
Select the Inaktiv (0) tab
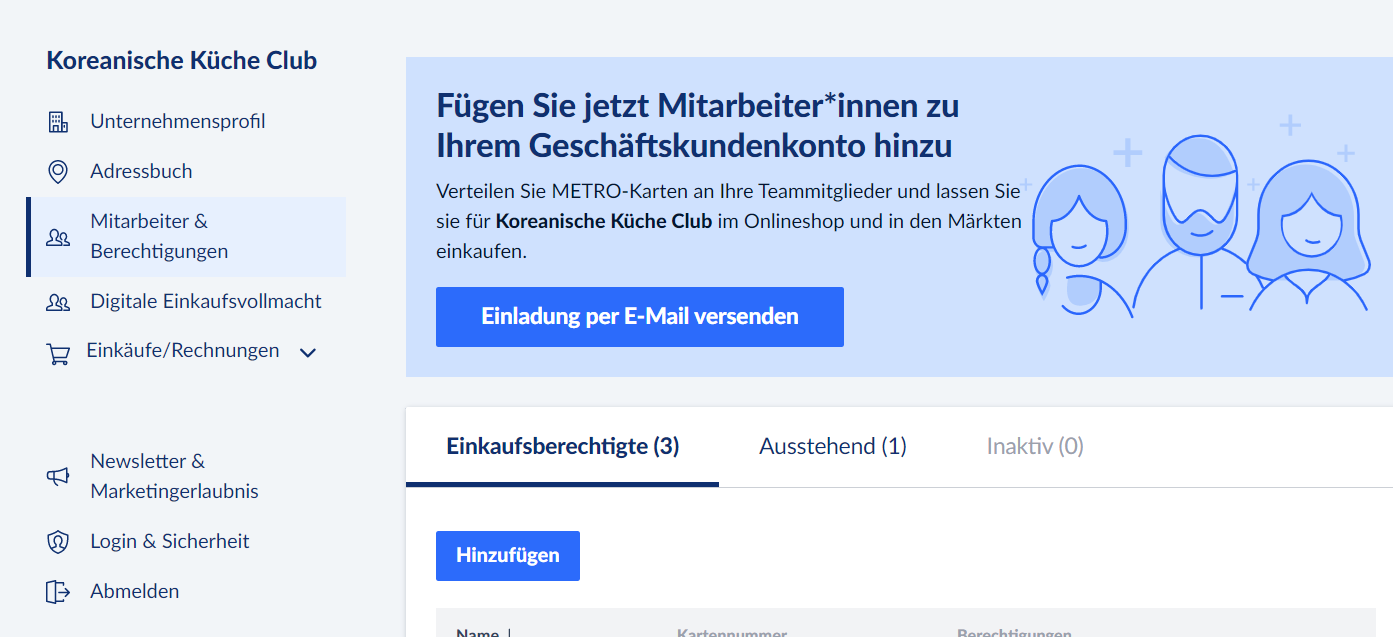[x=1035, y=446]
